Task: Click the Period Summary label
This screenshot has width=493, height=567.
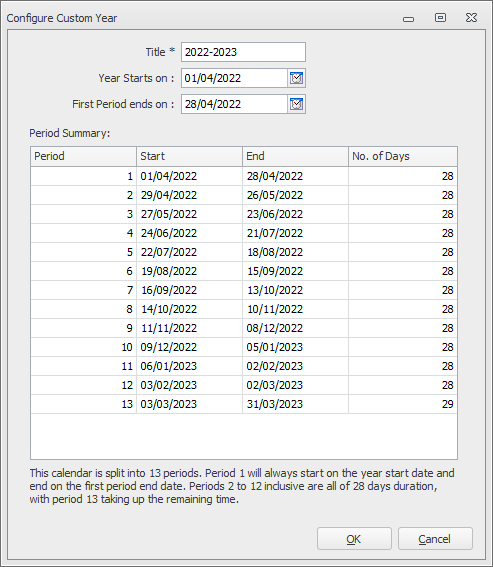Action: coord(69,133)
